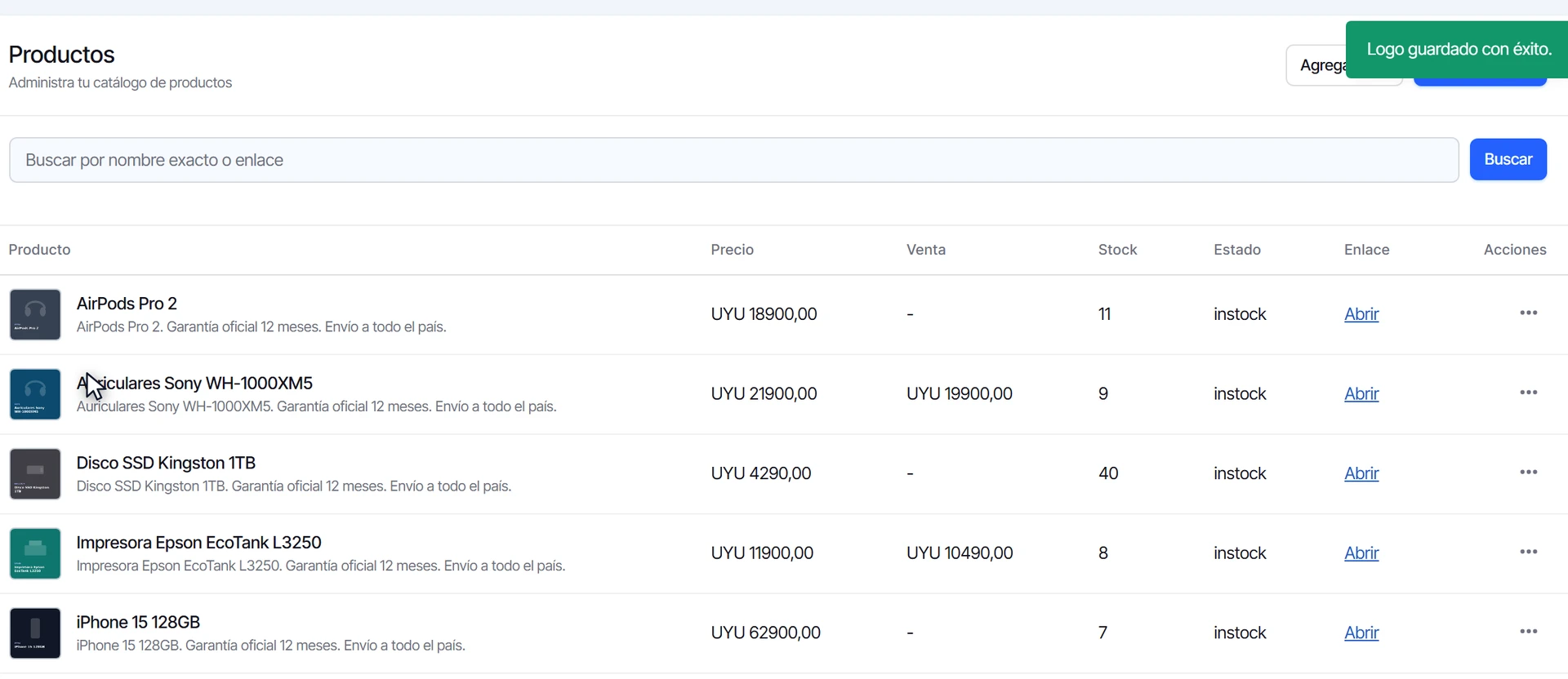
Task: Click the Enlace column header
Action: click(x=1367, y=250)
